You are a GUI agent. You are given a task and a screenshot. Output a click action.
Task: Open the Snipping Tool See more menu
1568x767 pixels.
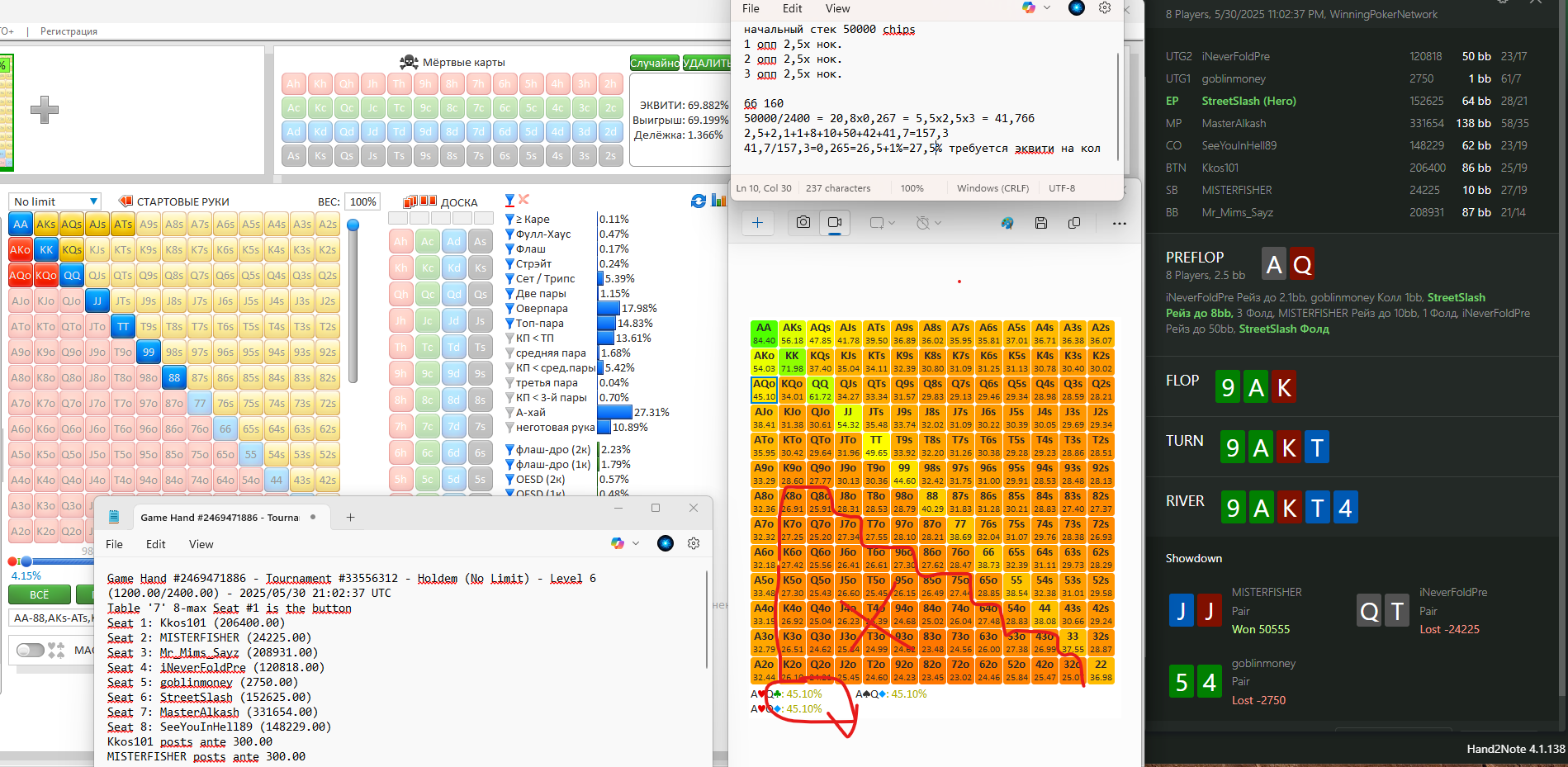1119,223
